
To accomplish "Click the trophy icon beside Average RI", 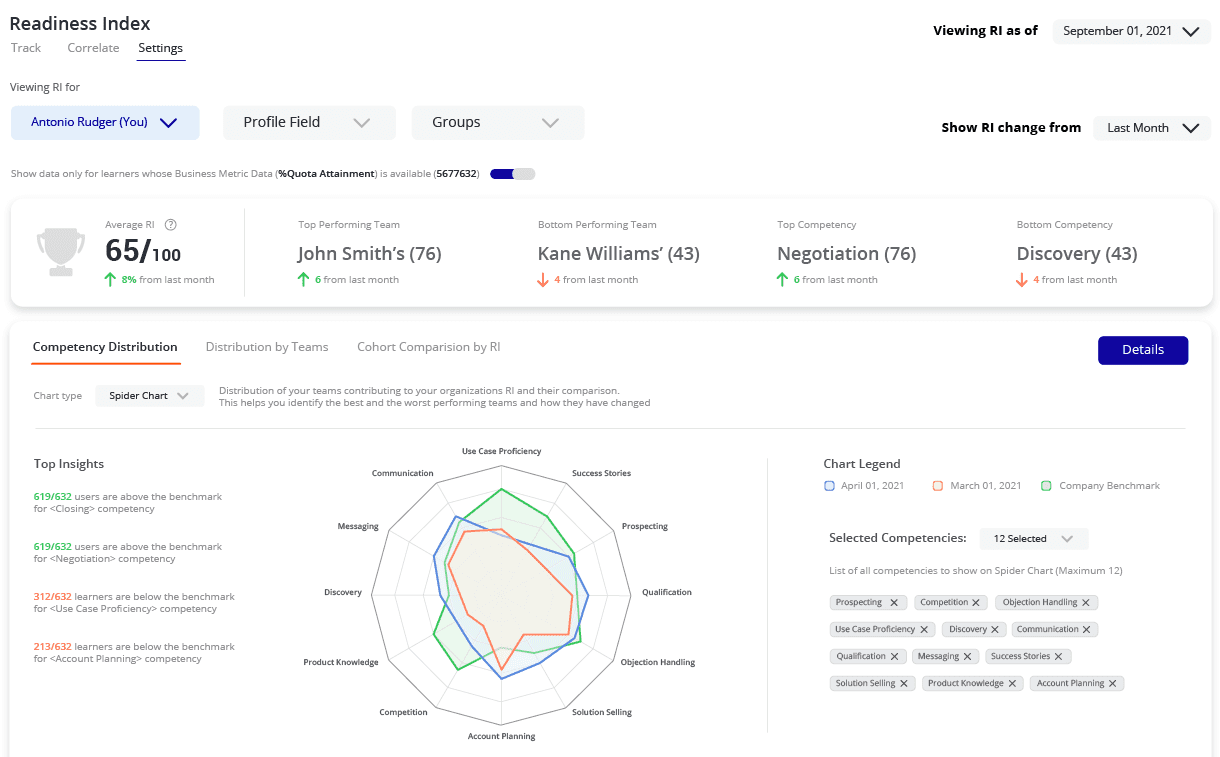I will point(54,252).
